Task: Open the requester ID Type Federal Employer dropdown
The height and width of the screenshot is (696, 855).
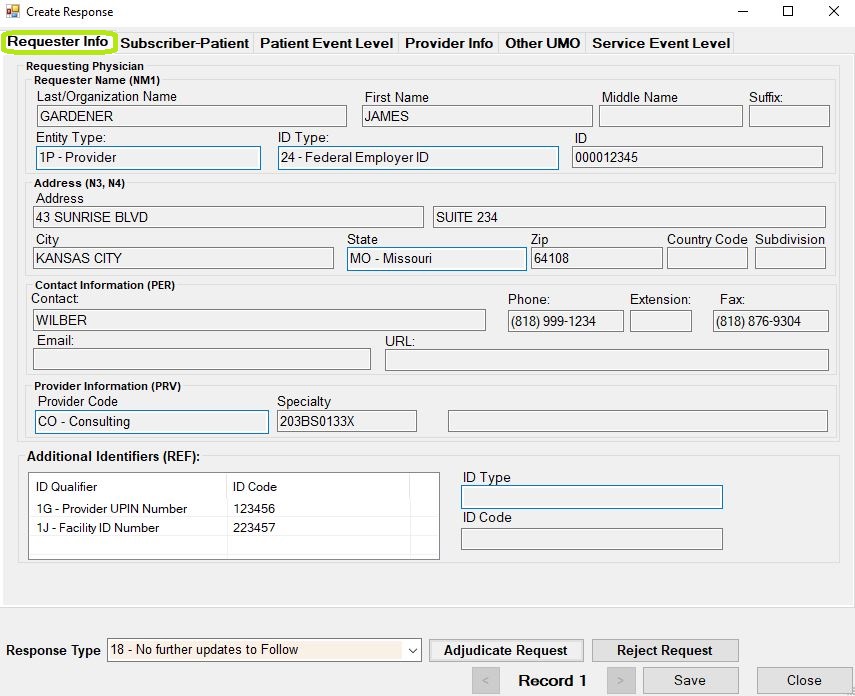Action: point(418,158)
